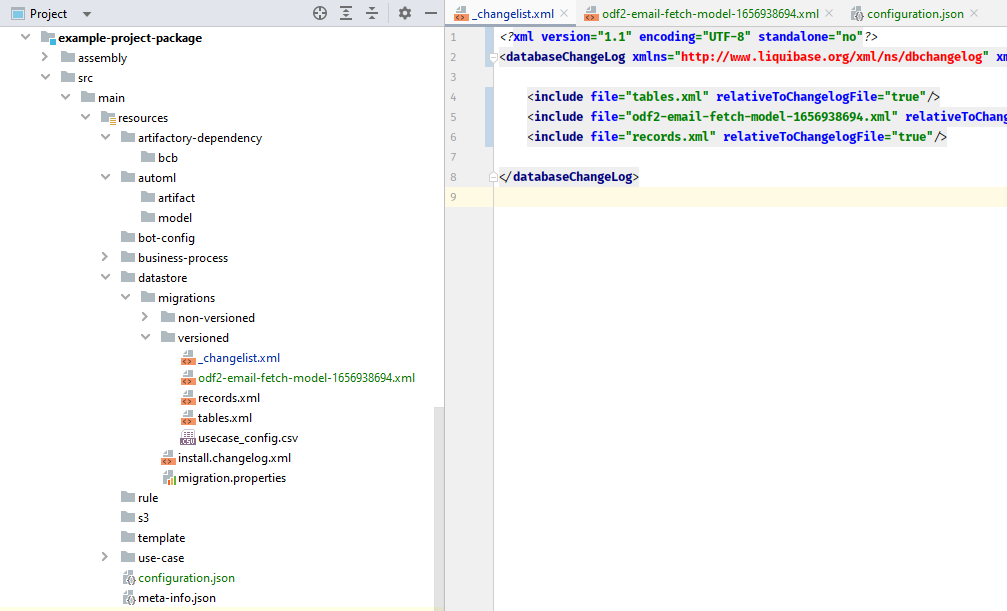The image size is (1007, 611).
Task: Click the Collapse All toolbar icon
Action: coord(372,13)
